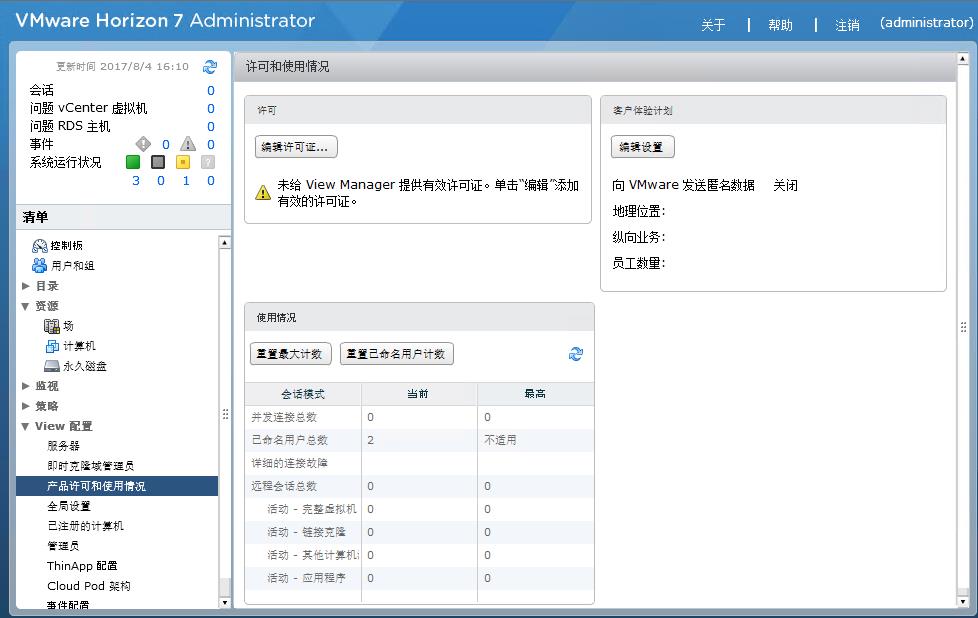Click the 编辑许可证 button

[296, 146]
